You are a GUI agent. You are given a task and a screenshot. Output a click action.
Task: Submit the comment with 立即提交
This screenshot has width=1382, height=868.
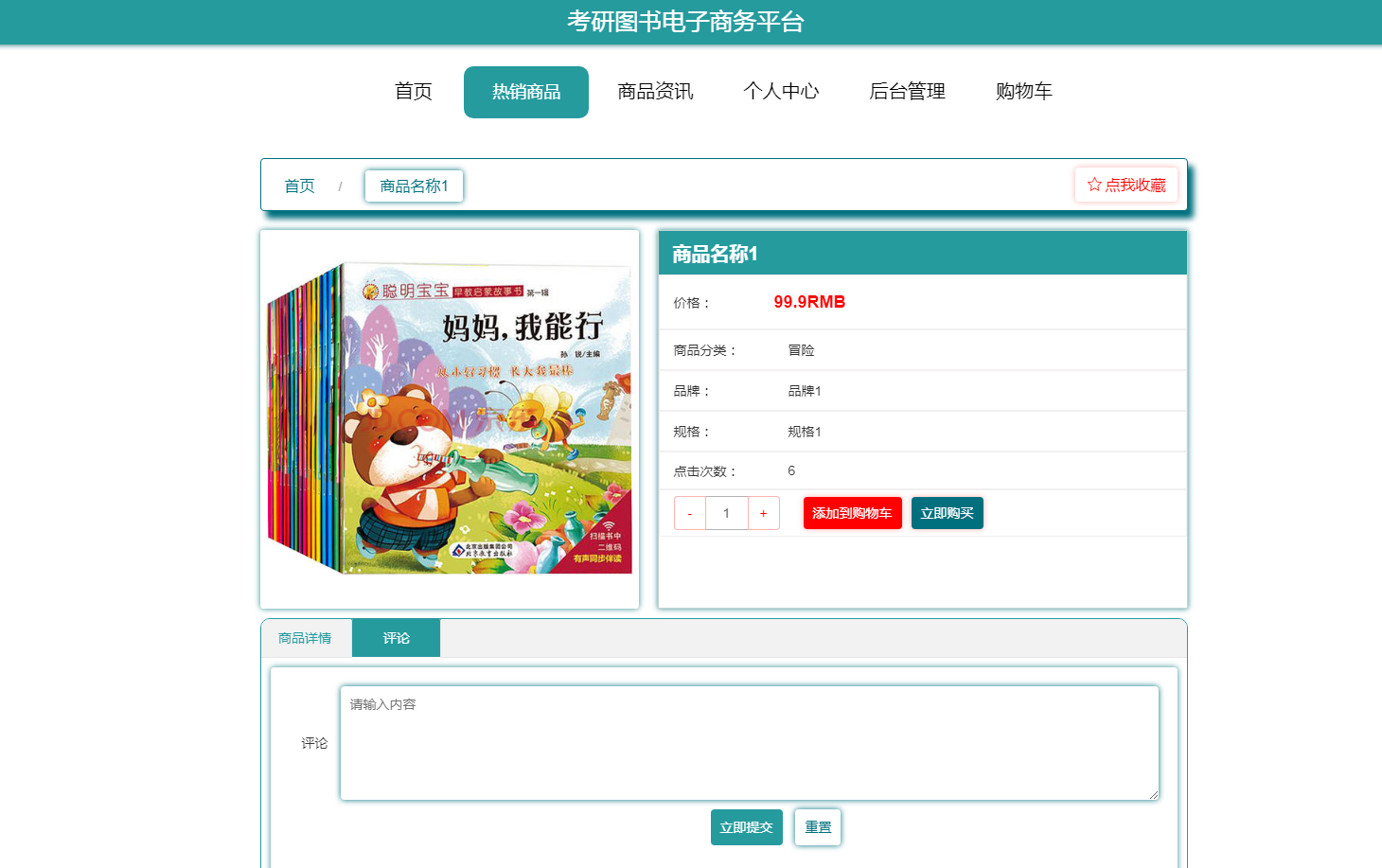[747, 827]
